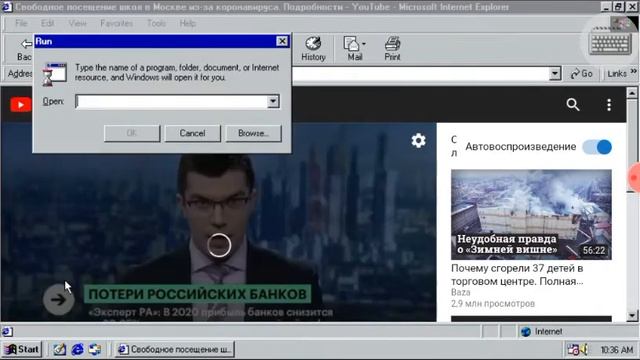Image resolution: width=640 pixels, height=360 pixels.
Task: Click Cancel in the Run dialog
Action: 192,133
